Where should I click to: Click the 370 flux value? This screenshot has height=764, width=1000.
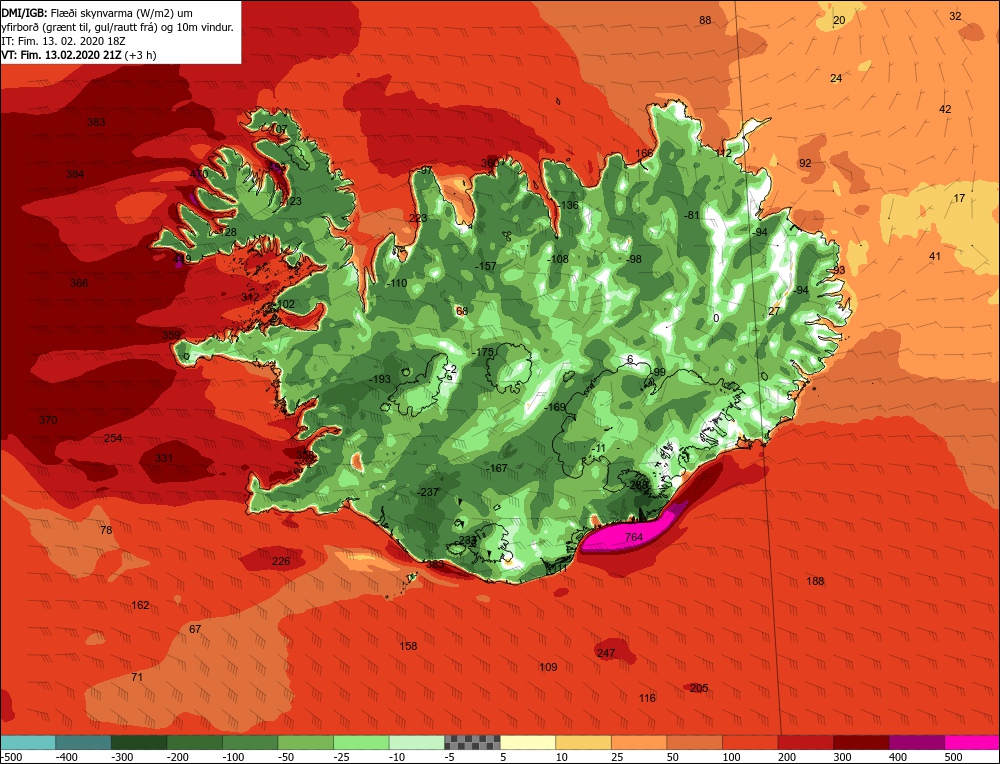[48, 420]
